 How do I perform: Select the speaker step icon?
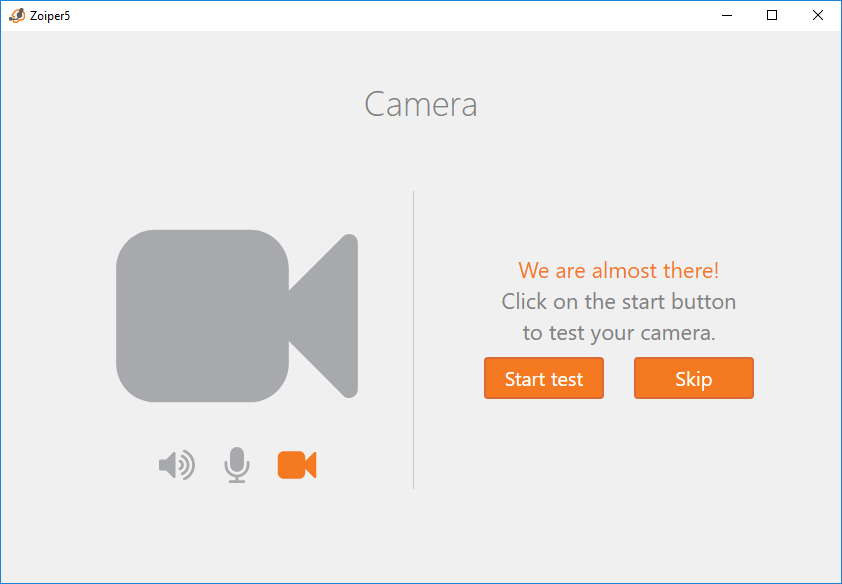pyautogui.click(x=177, y=465)
